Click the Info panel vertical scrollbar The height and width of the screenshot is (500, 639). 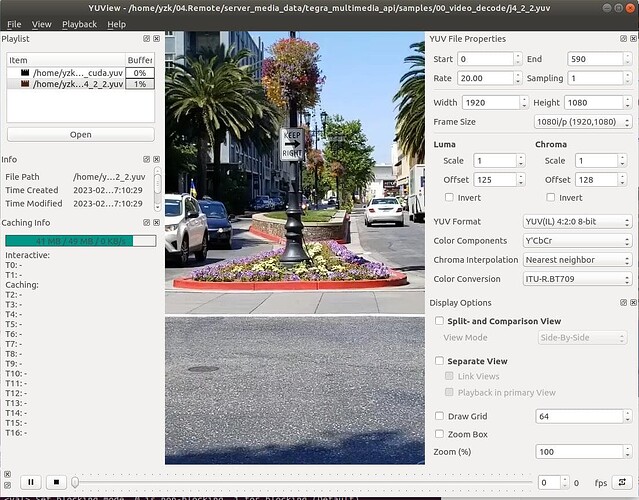(x=158, y=189)
